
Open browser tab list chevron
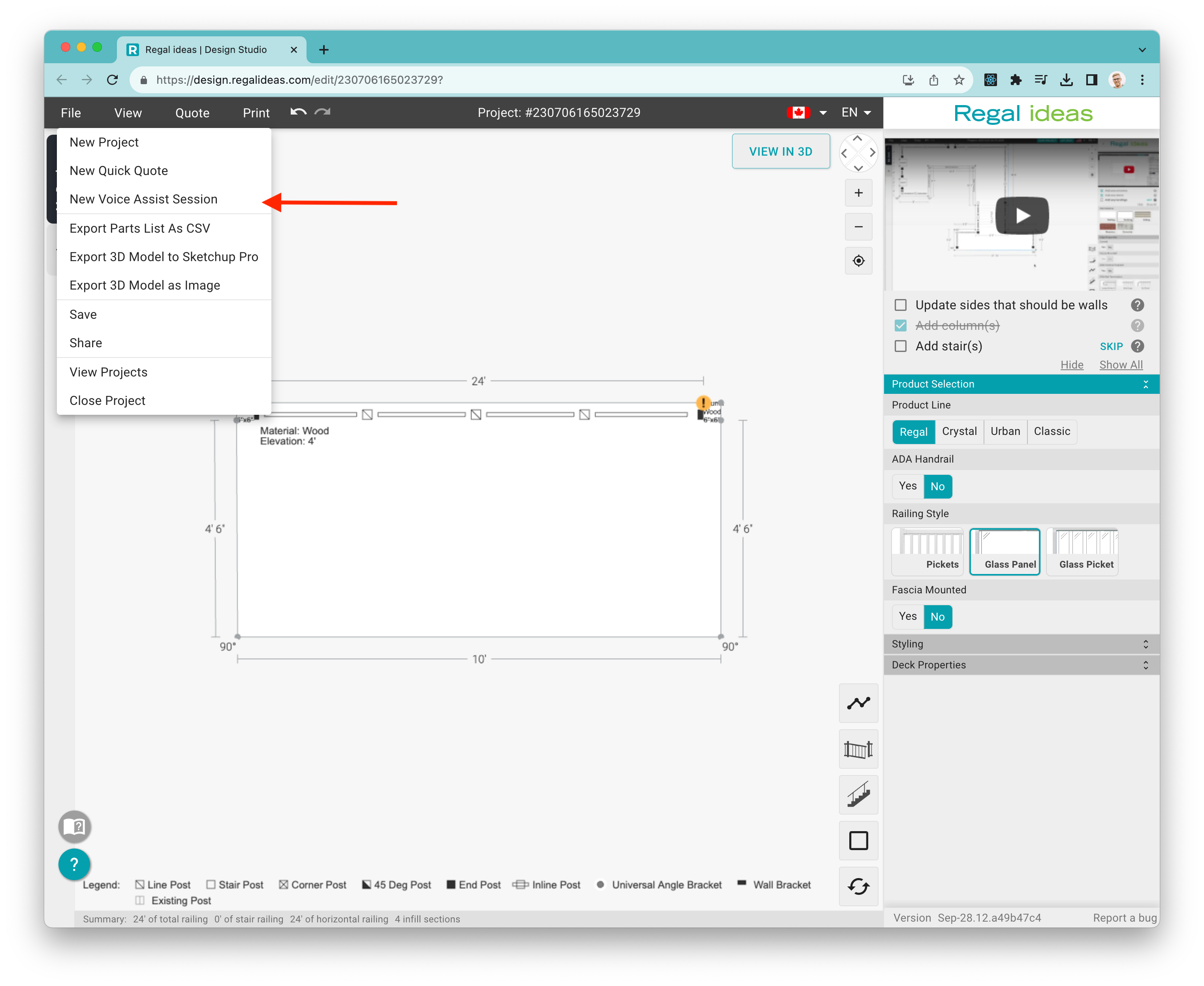1142,50
